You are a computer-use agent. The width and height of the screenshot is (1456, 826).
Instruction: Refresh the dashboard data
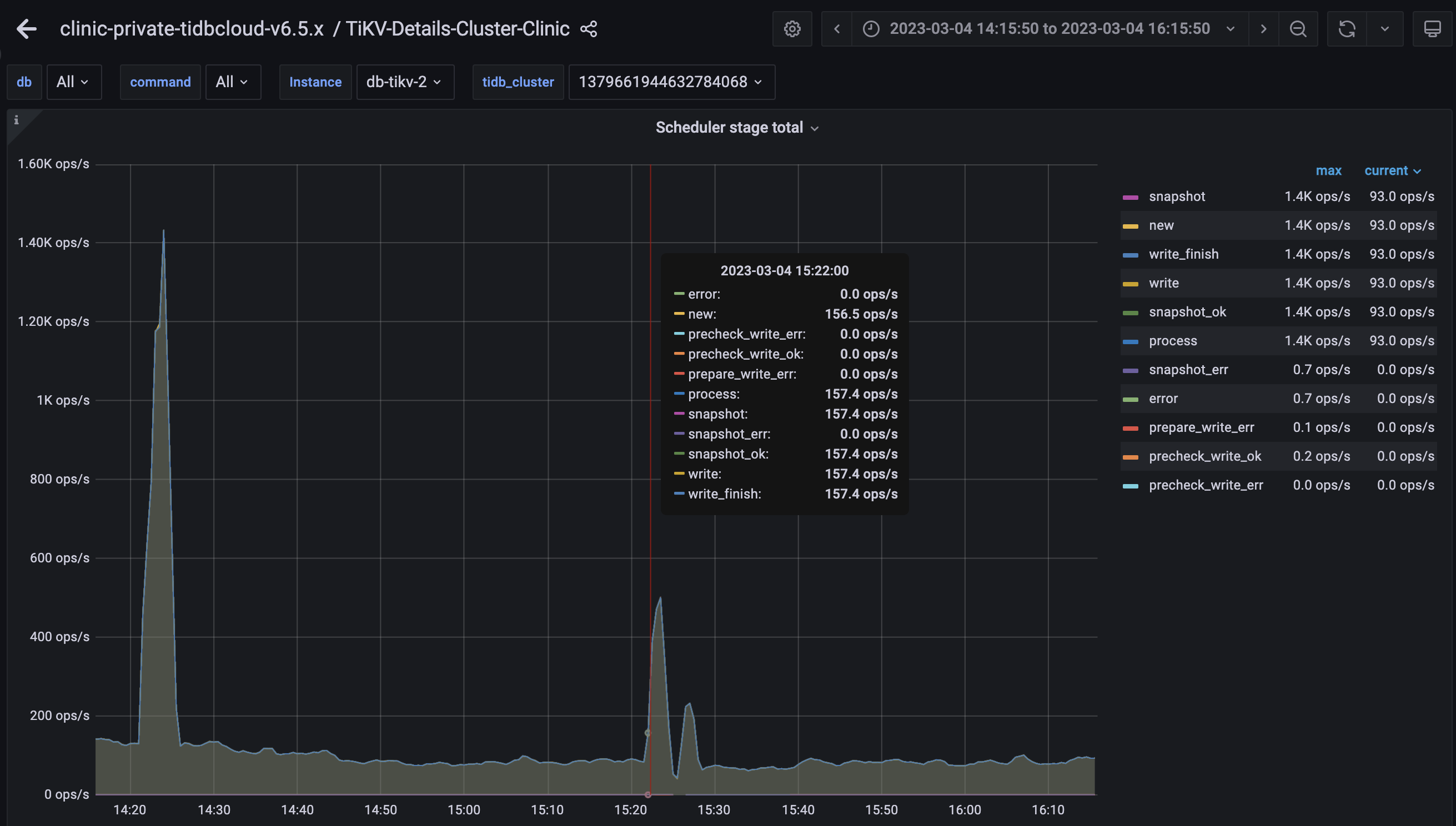(x=1348, y=28)
